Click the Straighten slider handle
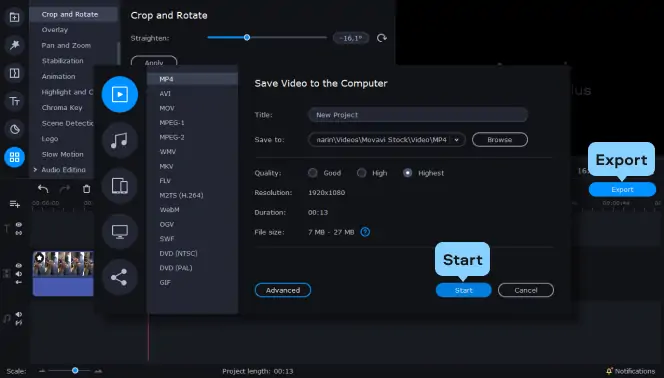 coord(247,38)
